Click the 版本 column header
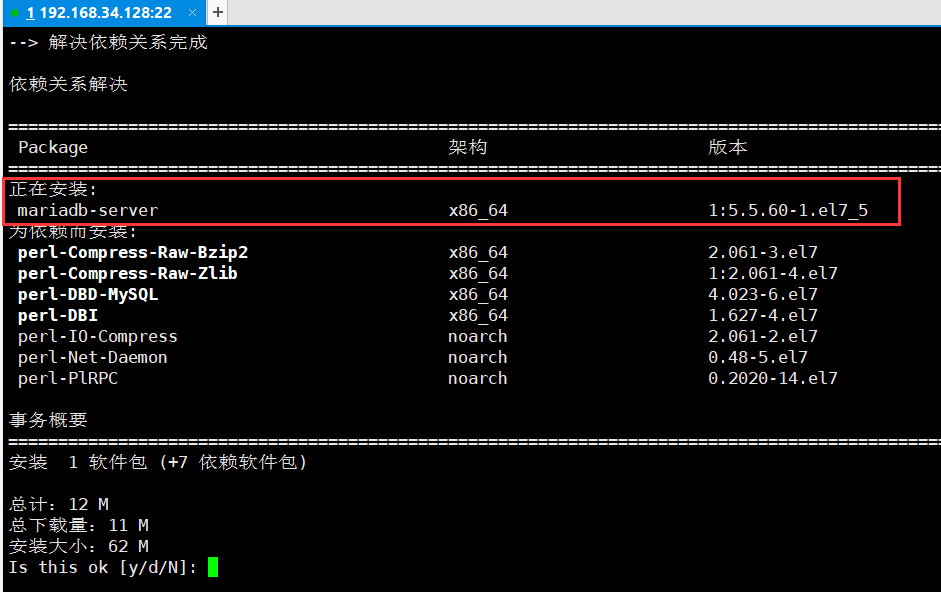This screenshot has height=592, width=941. pyautogui.click(x=727, y=147)
